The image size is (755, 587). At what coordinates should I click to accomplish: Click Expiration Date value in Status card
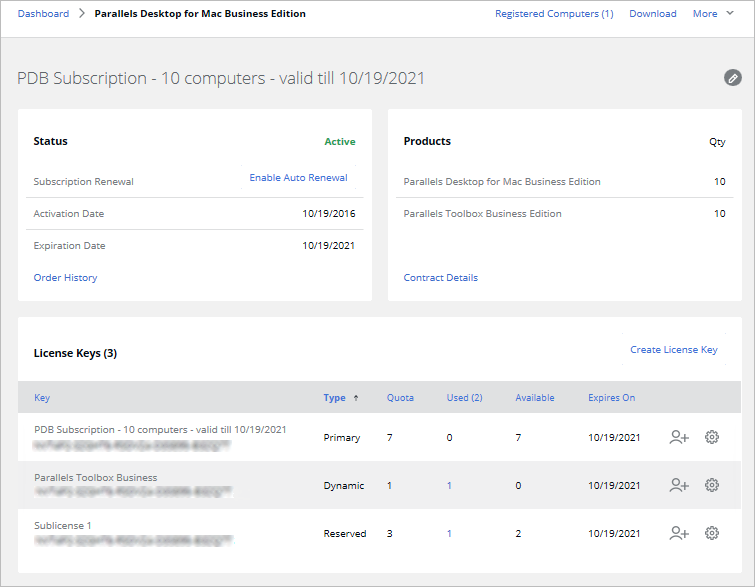pos(328,246)
